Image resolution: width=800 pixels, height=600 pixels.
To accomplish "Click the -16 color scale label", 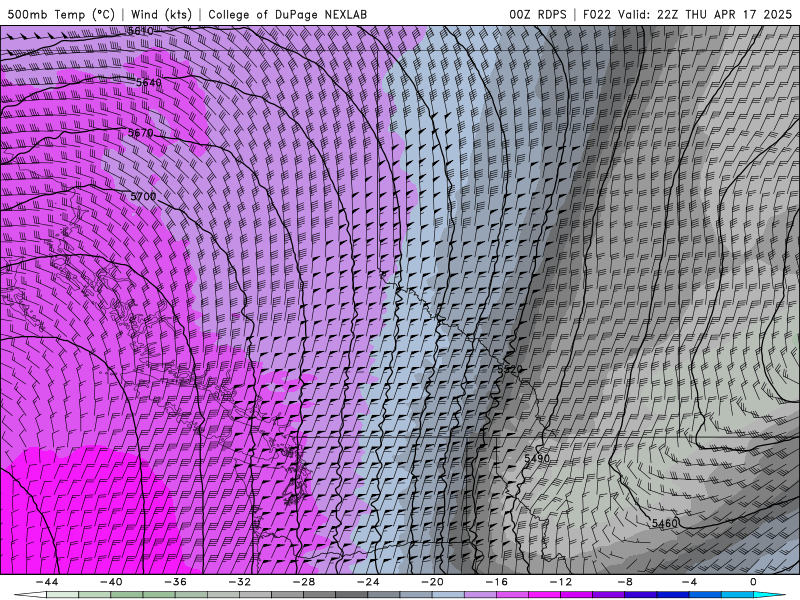I will coord(496,582).
